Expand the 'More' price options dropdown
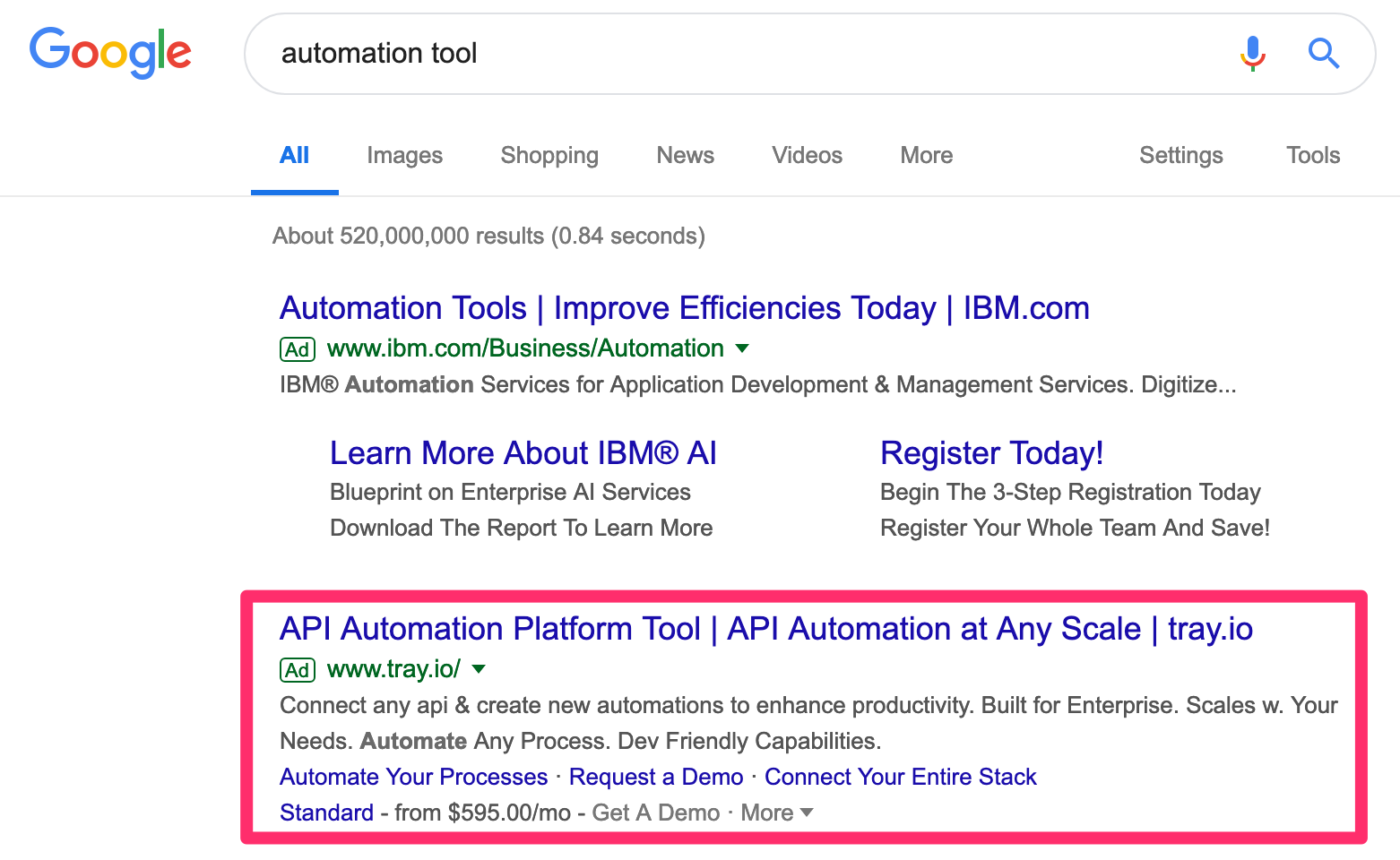 (776, 813)
